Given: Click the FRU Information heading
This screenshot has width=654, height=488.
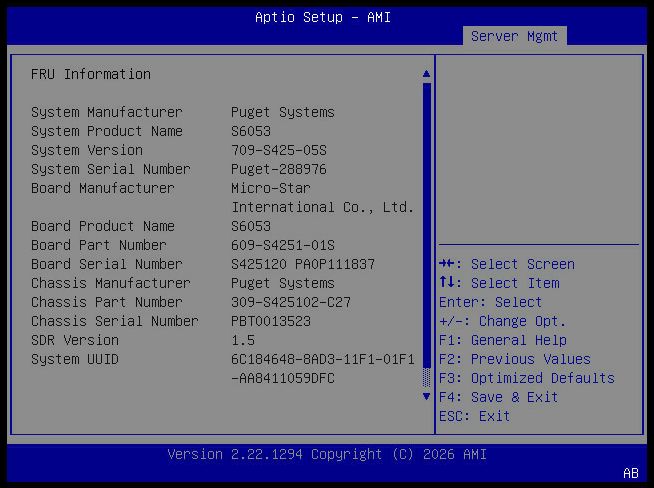Looking at the screenshot, I should 91,74.
